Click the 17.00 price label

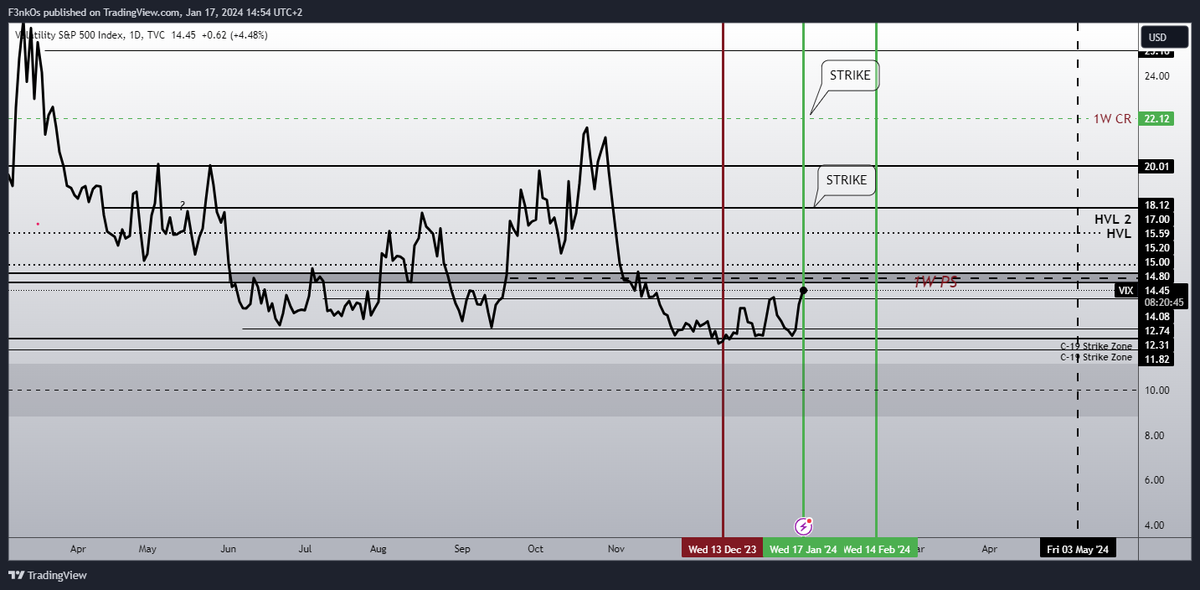(1158, 219)
